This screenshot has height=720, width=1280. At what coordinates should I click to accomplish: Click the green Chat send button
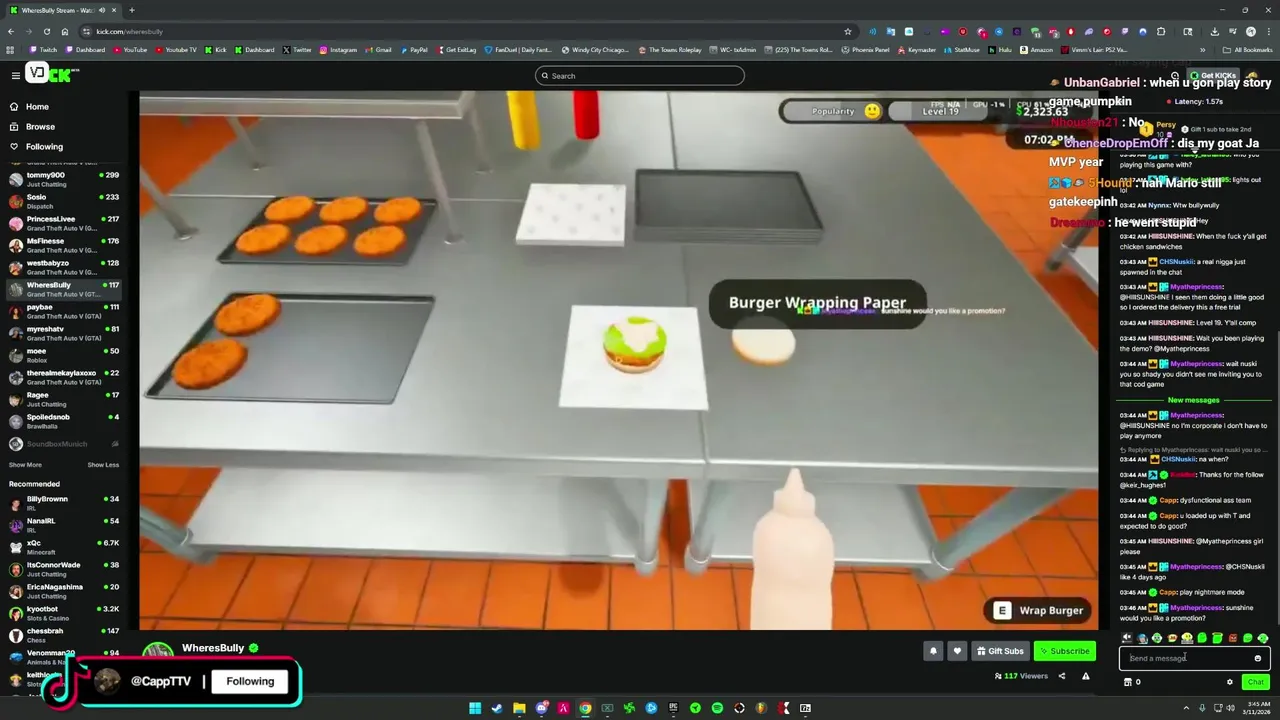click(1256, 682)
